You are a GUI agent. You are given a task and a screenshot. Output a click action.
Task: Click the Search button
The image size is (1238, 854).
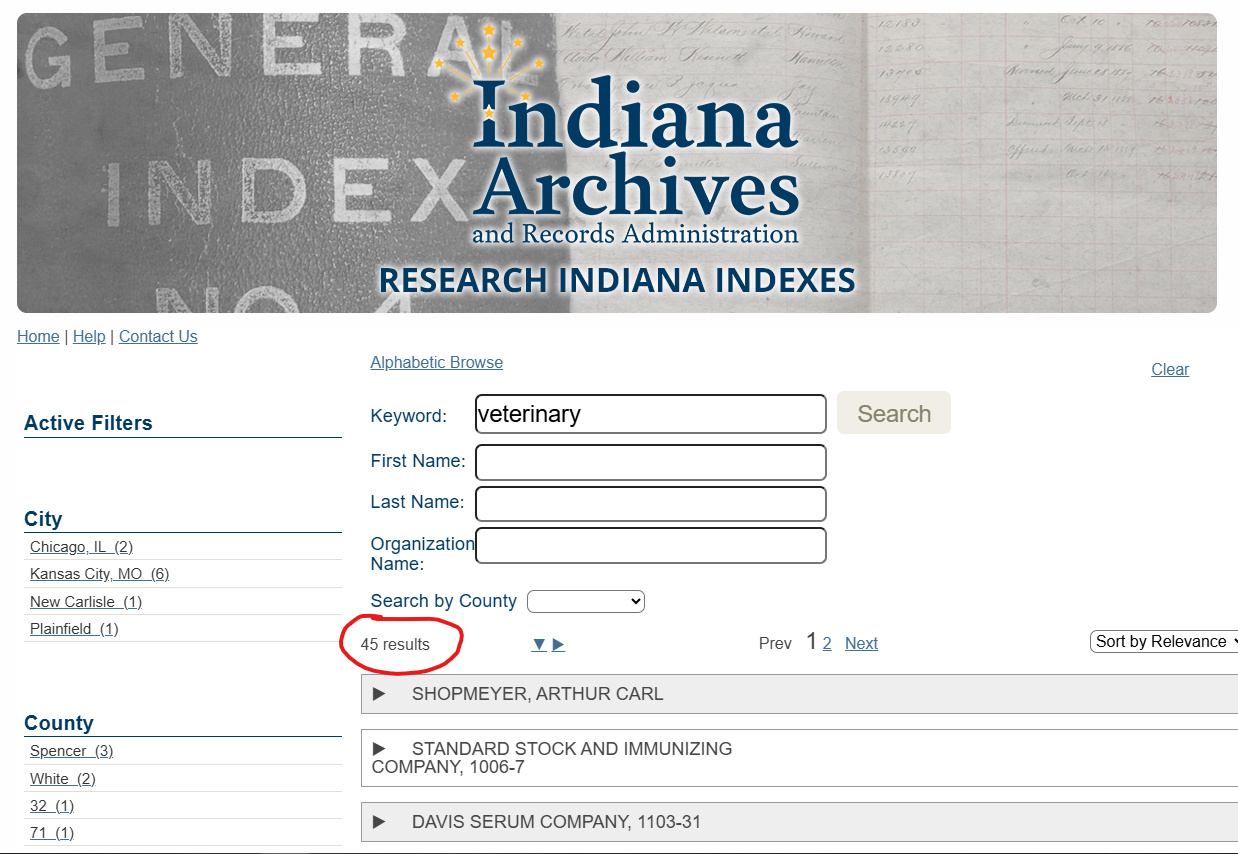point(894,413)
